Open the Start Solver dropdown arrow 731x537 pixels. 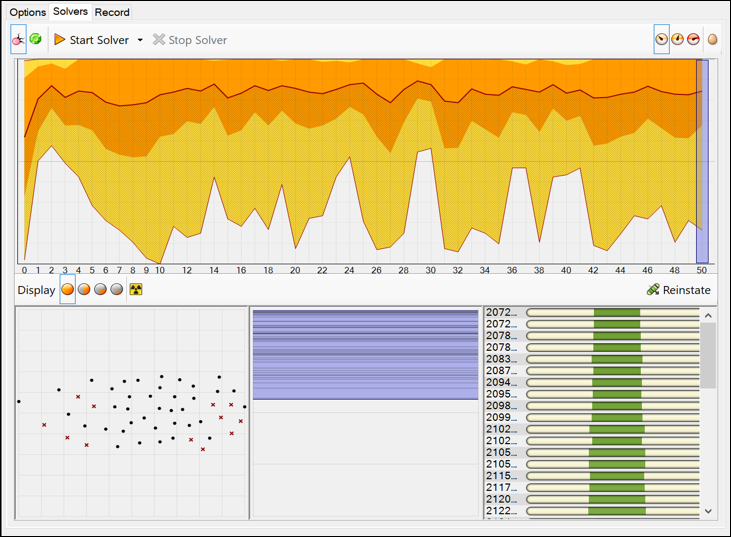click(x=140, y=40)
